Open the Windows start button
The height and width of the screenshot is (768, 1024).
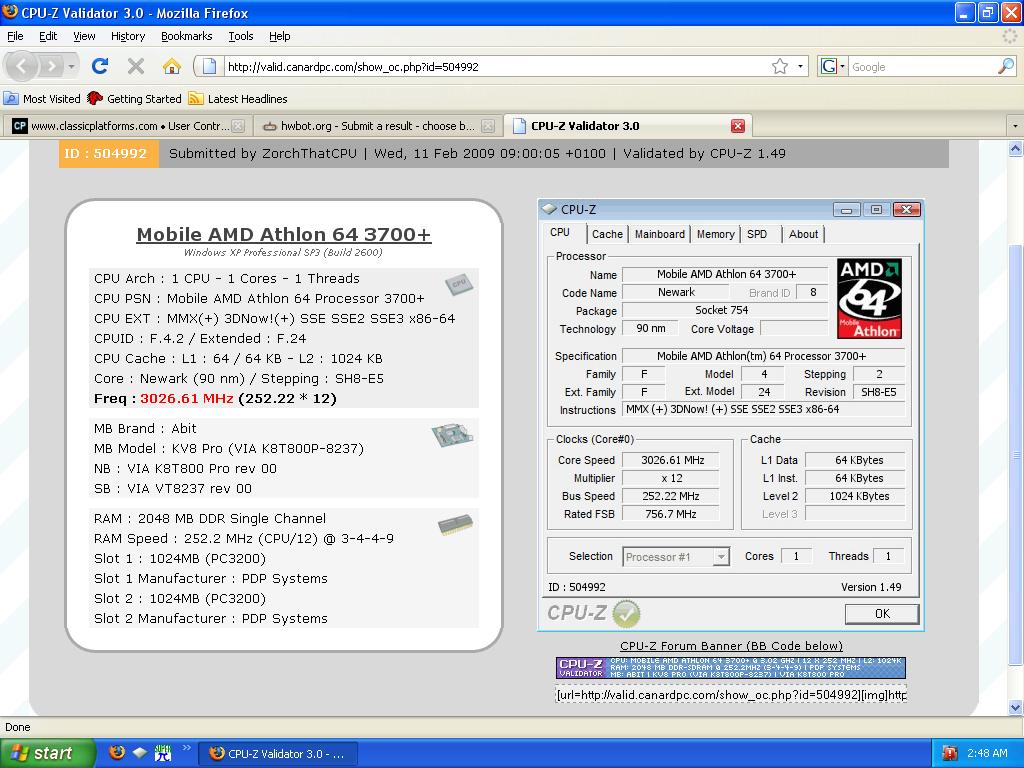point(47,753)
